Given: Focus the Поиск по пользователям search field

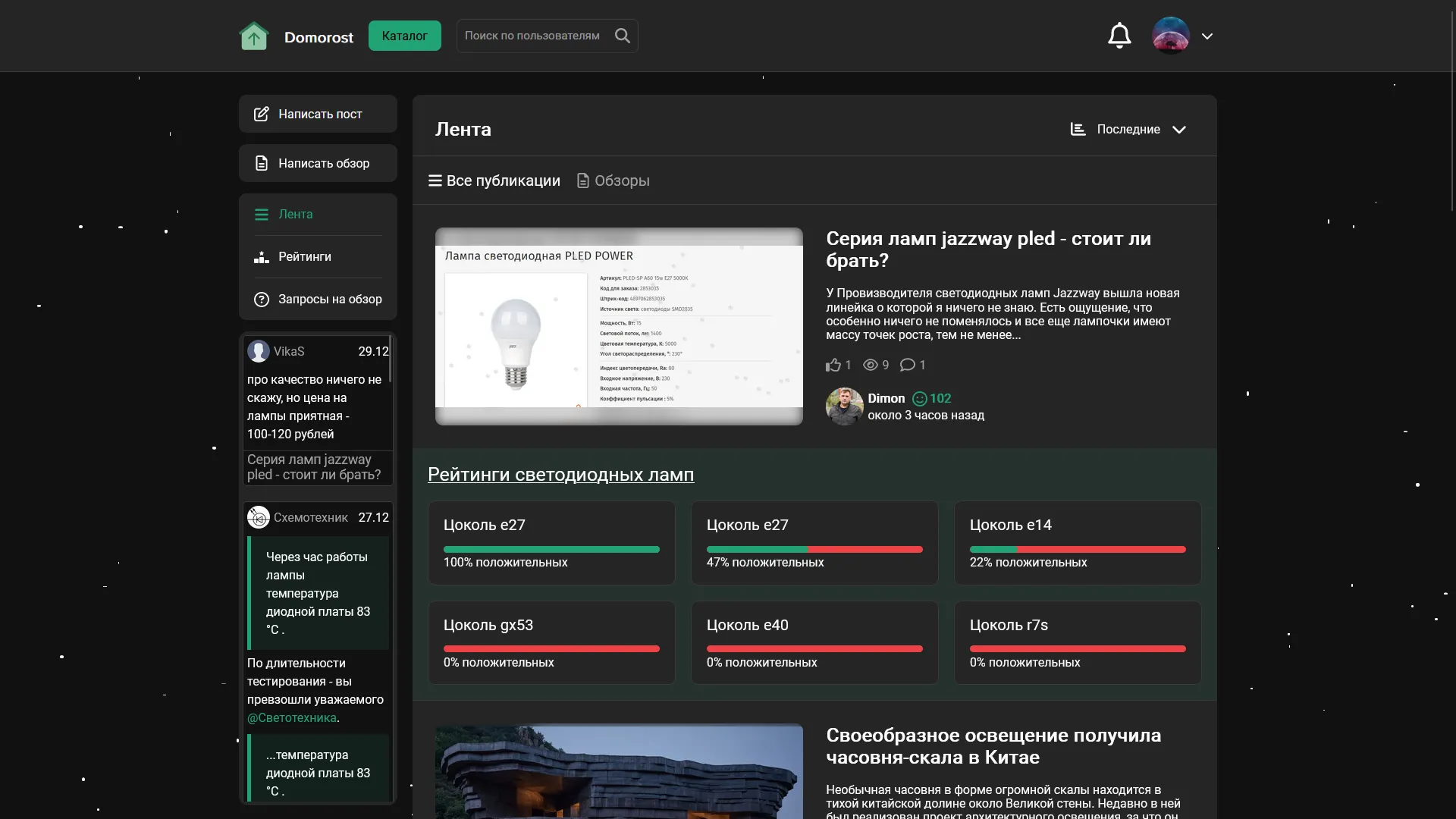Looking at the screenshot, I should pos(532,36).
